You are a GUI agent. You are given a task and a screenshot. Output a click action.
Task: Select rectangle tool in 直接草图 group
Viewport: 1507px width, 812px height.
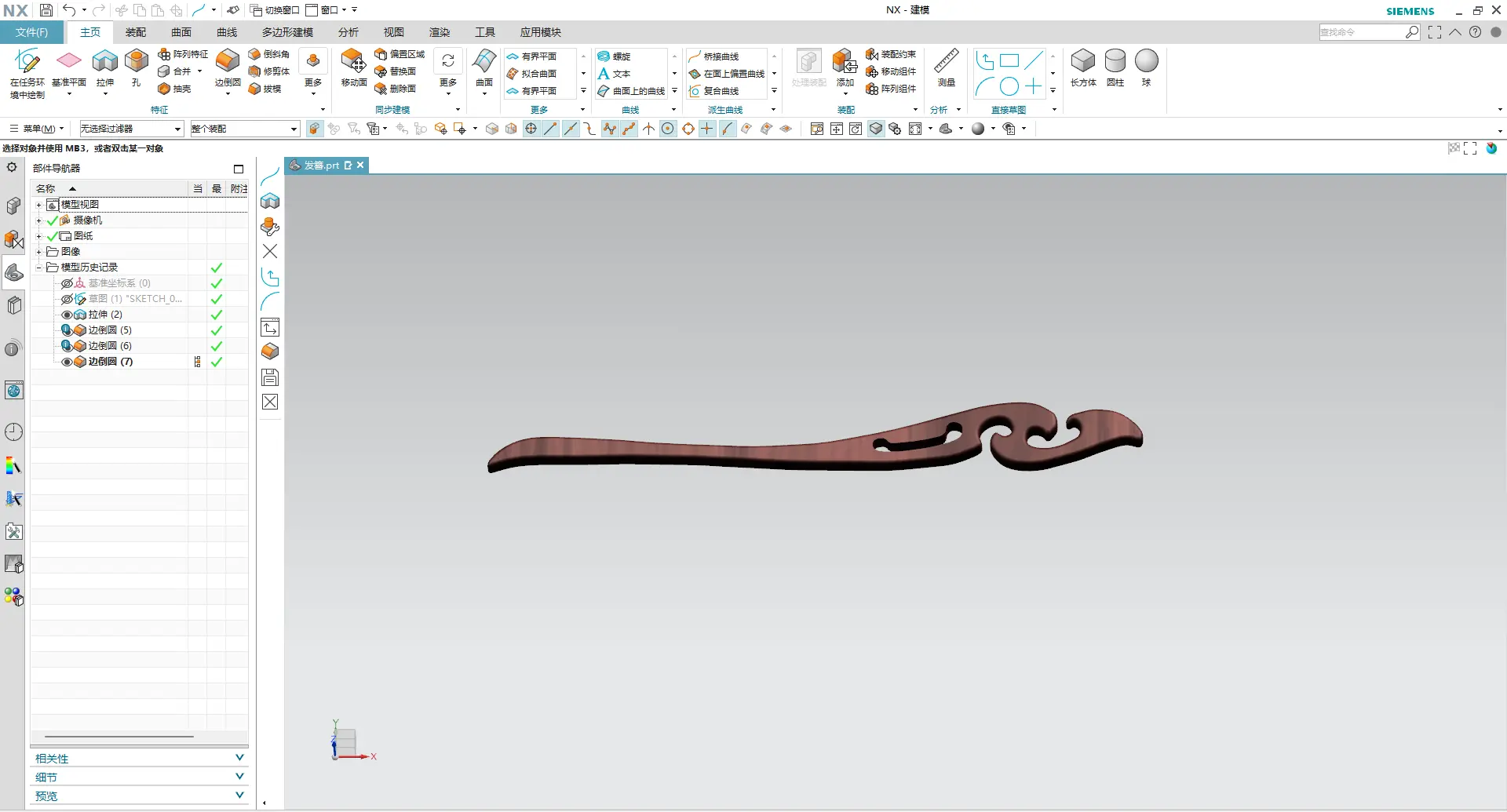pos(1009,60)
